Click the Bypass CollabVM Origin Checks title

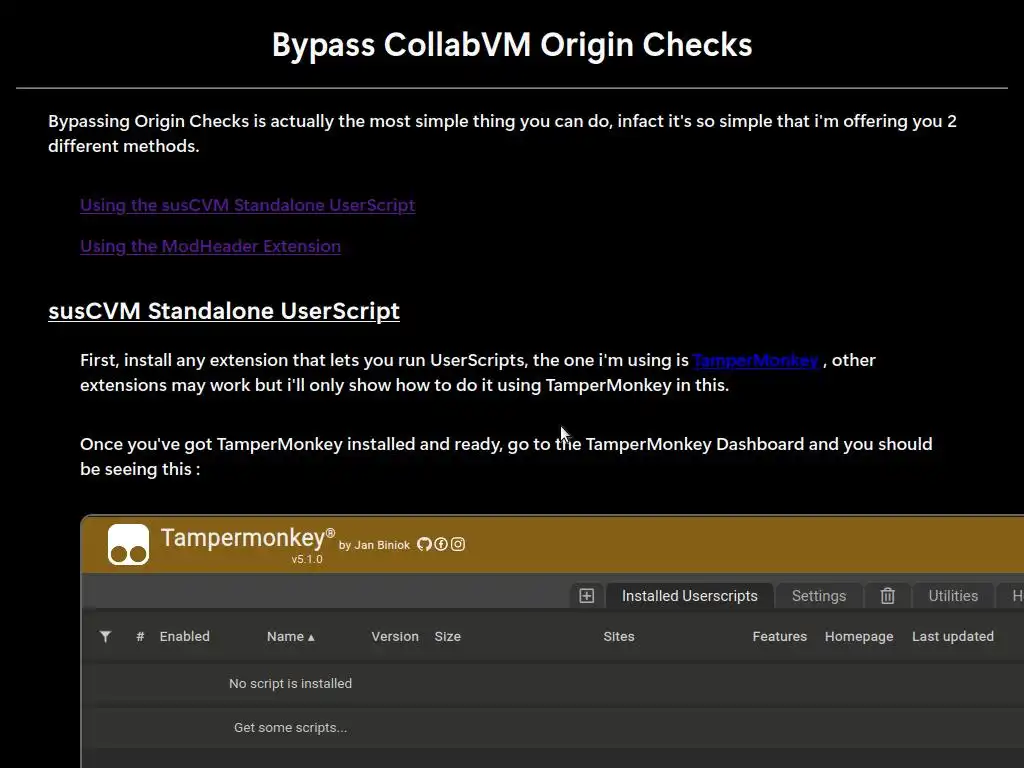512,45
